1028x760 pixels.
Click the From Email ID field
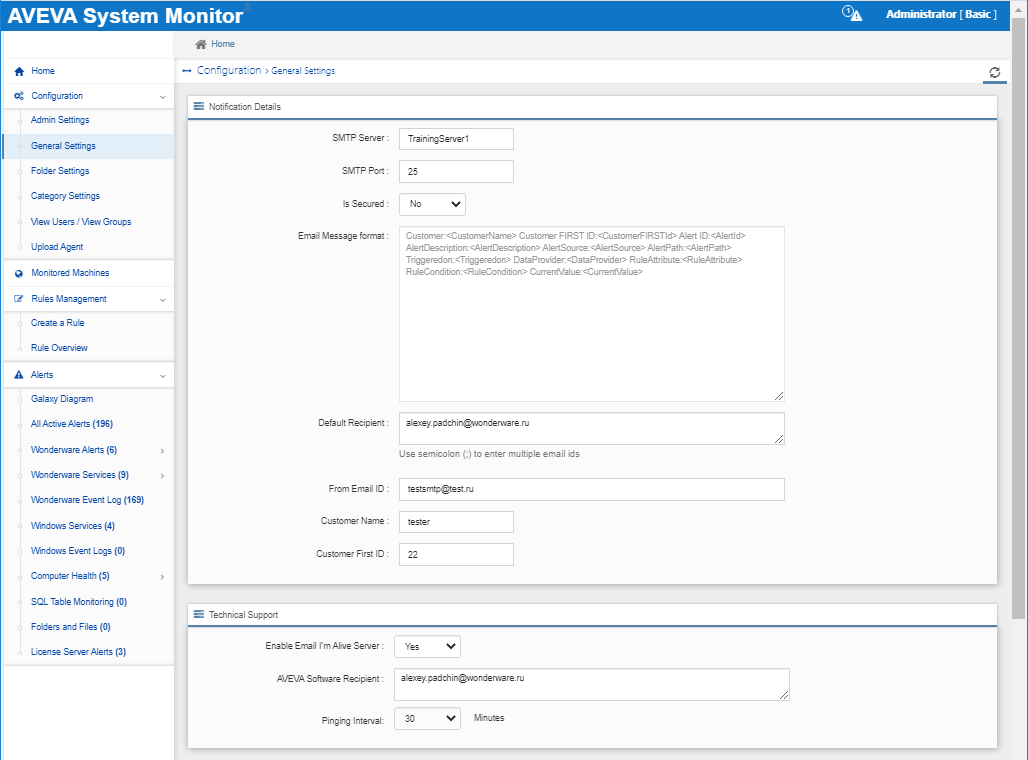pyautogui.click(x=591, y=489)
